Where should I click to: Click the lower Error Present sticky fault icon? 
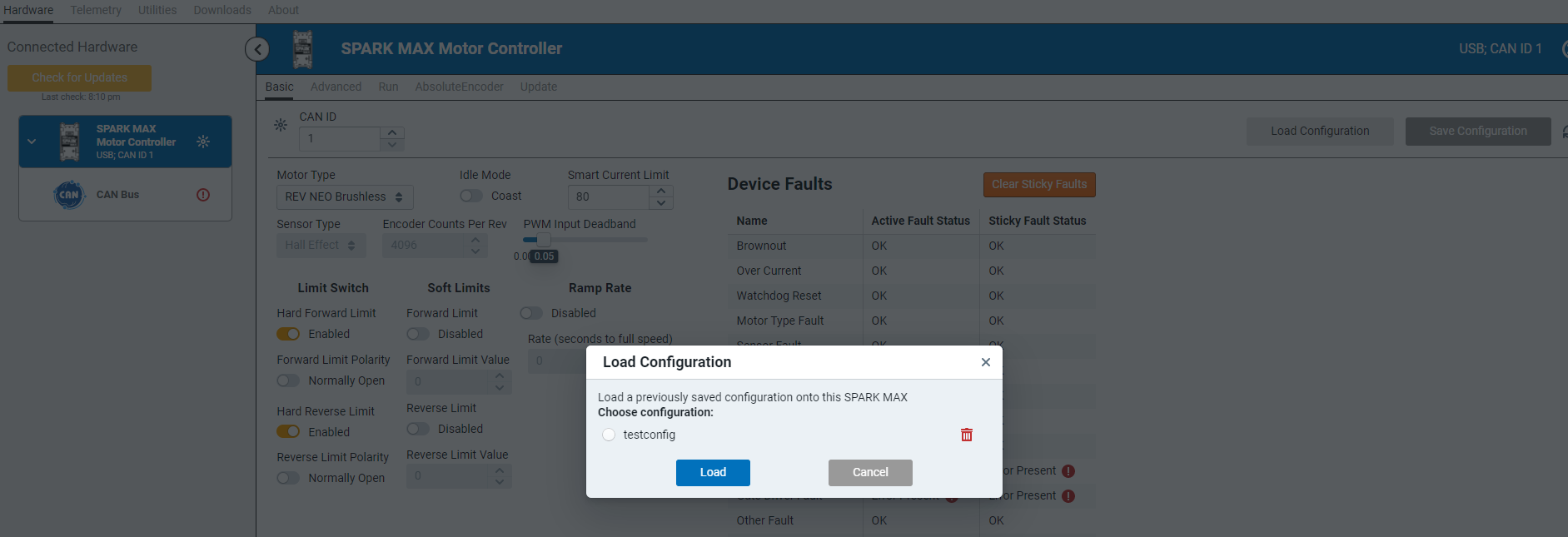pyautogui.click(x=1068, y=496)
